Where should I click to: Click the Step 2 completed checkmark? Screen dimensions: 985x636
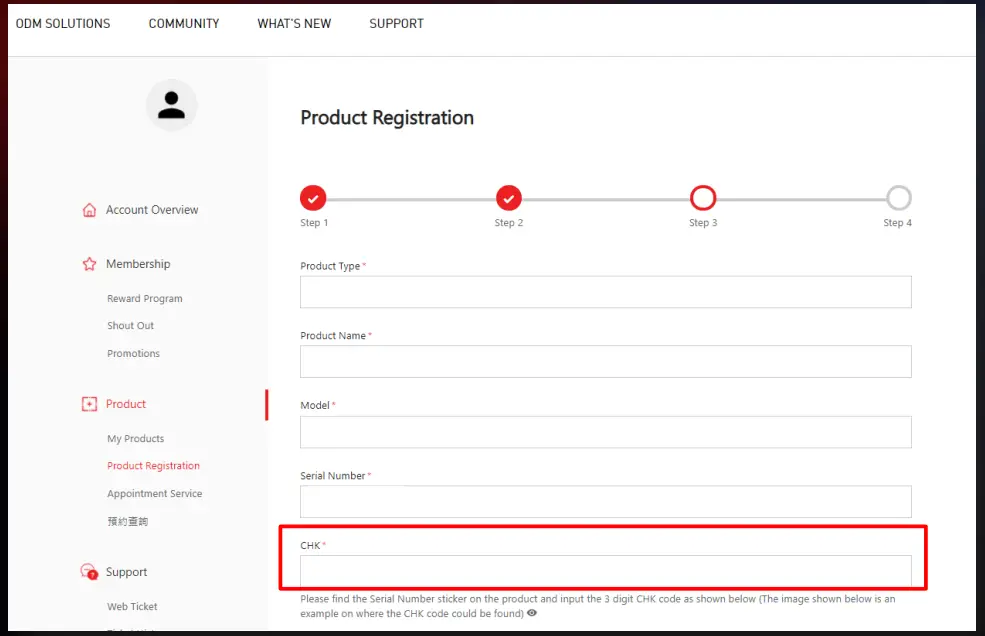(509, 198)
